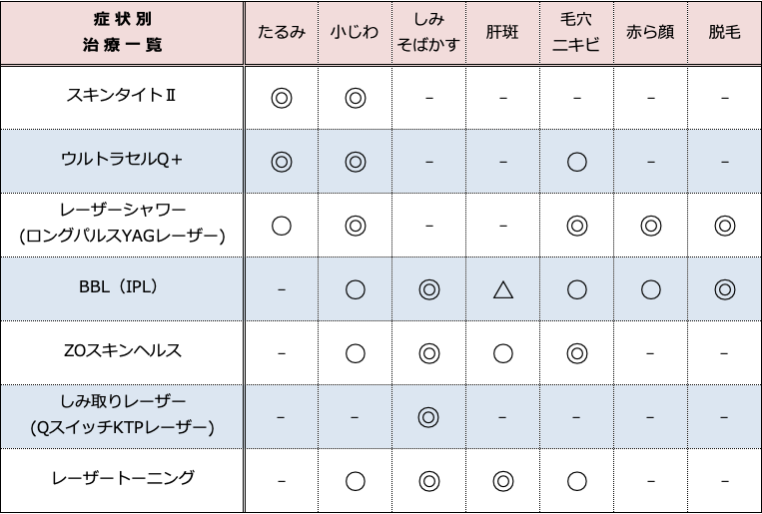The image size is (762, 514).
Task: Click the ZOスキンヘルス row label
Action: (122, 353)
